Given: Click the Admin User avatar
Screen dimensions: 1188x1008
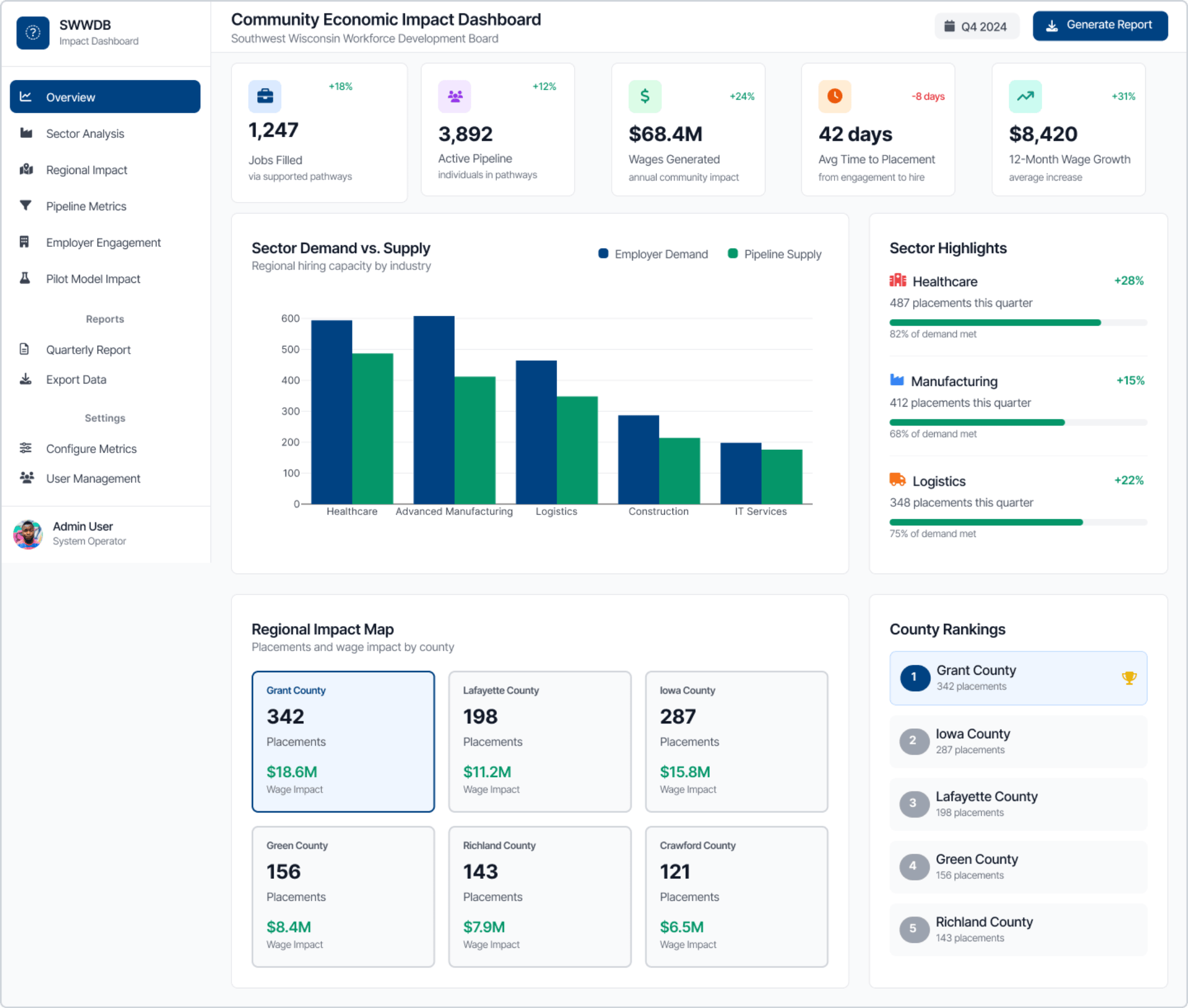Looking at the screenshot, I should click(x=28, y=534).
